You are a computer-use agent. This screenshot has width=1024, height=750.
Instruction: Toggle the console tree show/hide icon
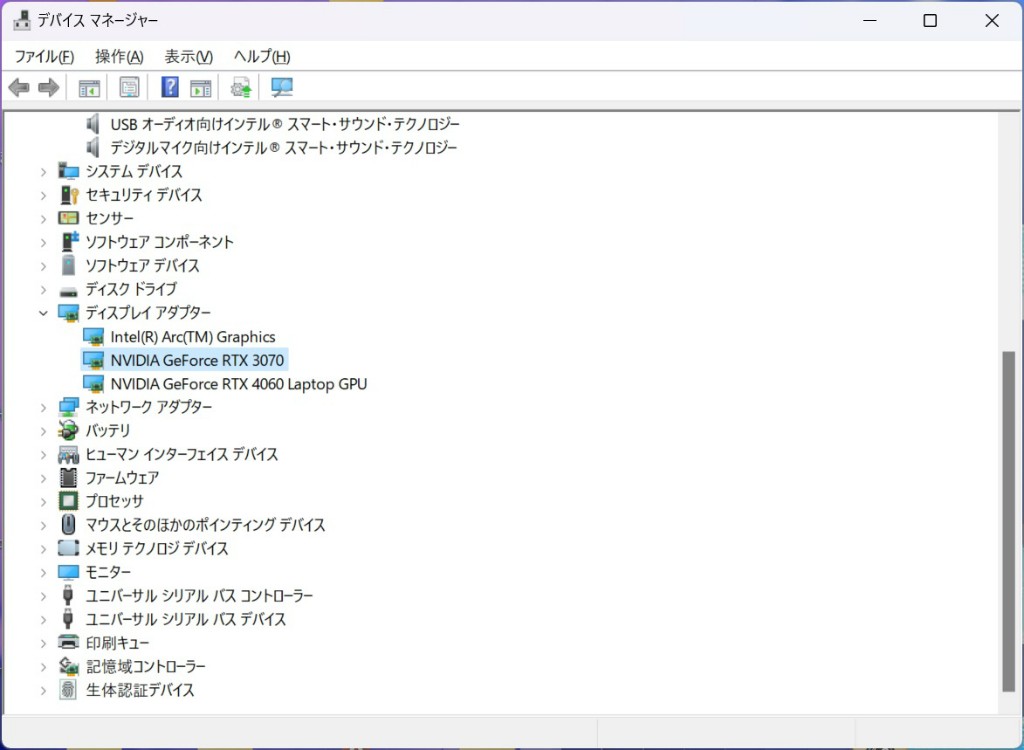click(x=90, y=88)
